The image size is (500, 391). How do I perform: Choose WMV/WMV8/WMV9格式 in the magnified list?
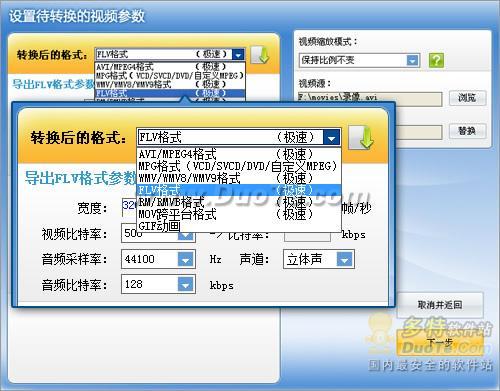point(239,178)
